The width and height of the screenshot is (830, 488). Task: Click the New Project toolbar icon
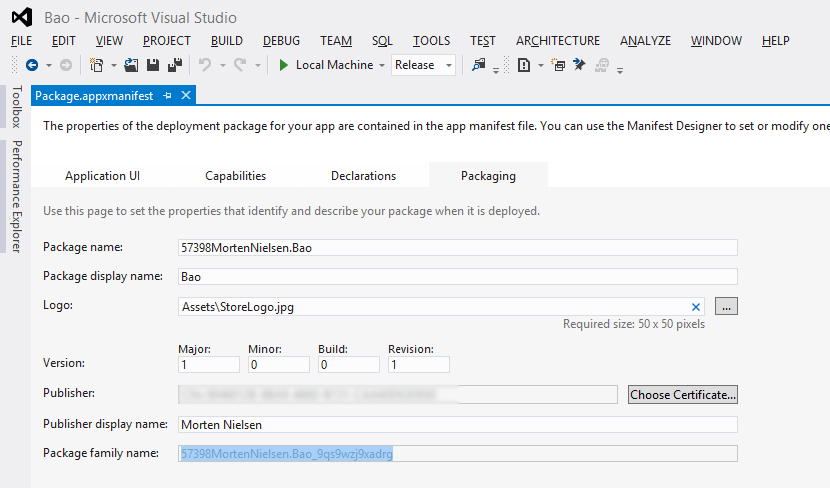(x=96, y=65)
